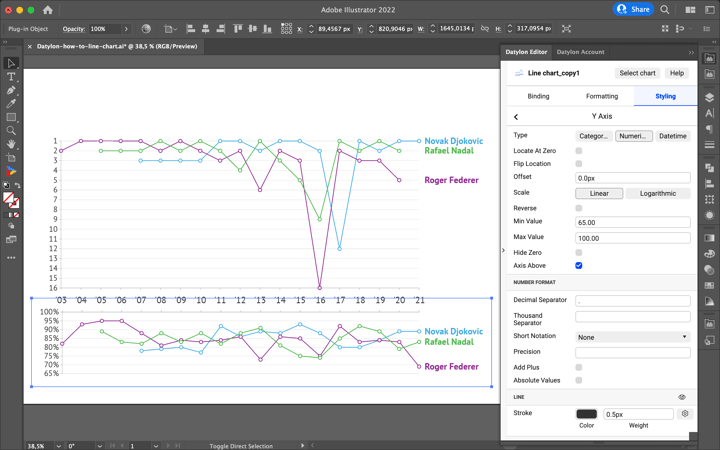Toggle constrain width and height link icon

(484, 28)
